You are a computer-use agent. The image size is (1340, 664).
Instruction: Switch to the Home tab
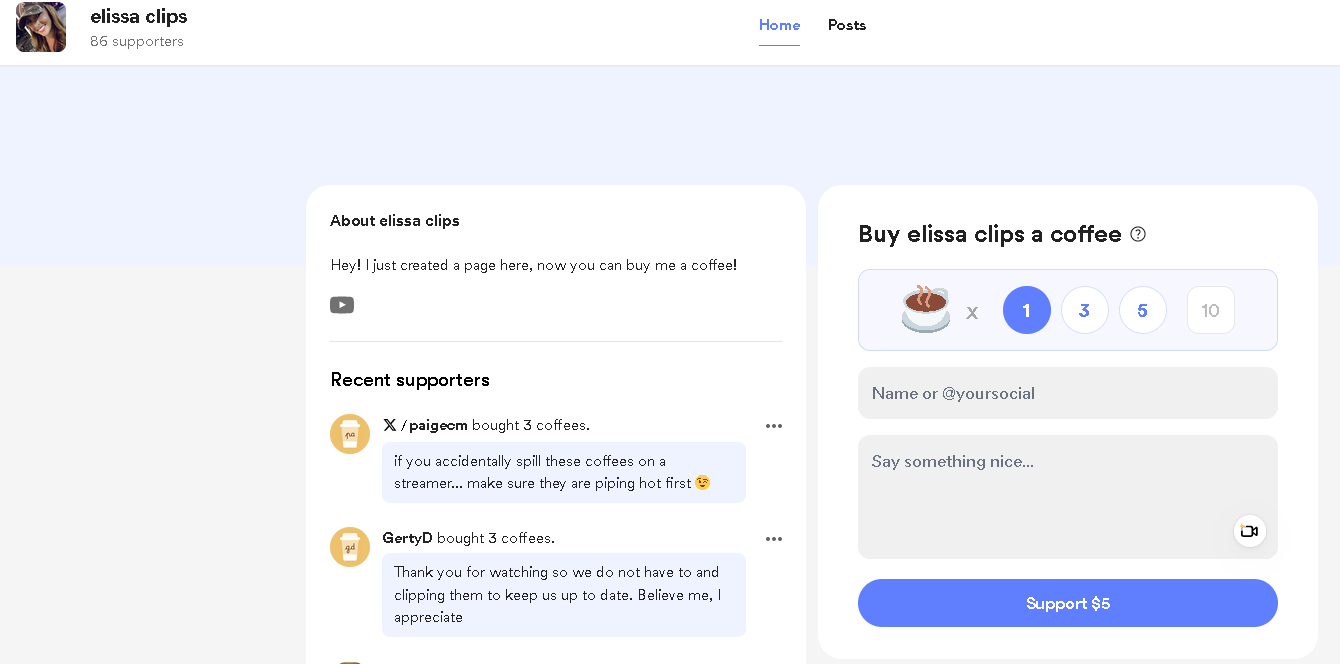click(x=779, y=25)
